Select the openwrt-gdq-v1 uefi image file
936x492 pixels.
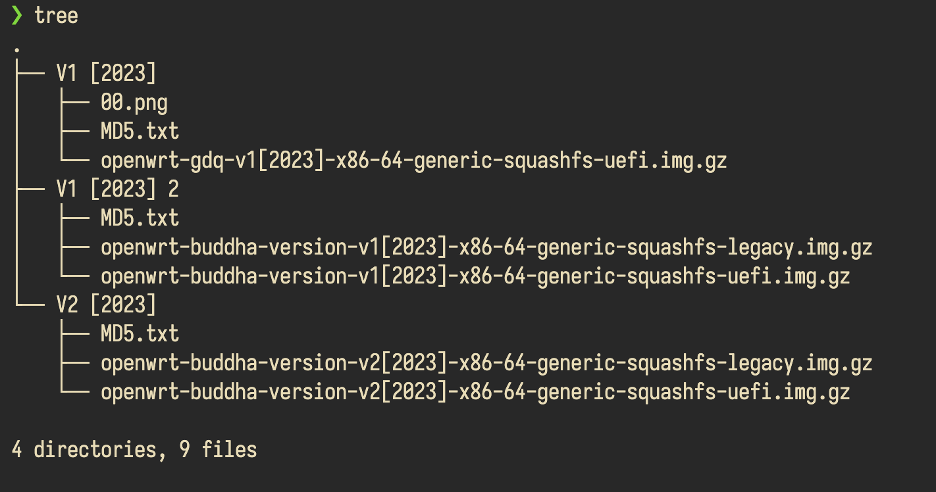tap(414, 161)
